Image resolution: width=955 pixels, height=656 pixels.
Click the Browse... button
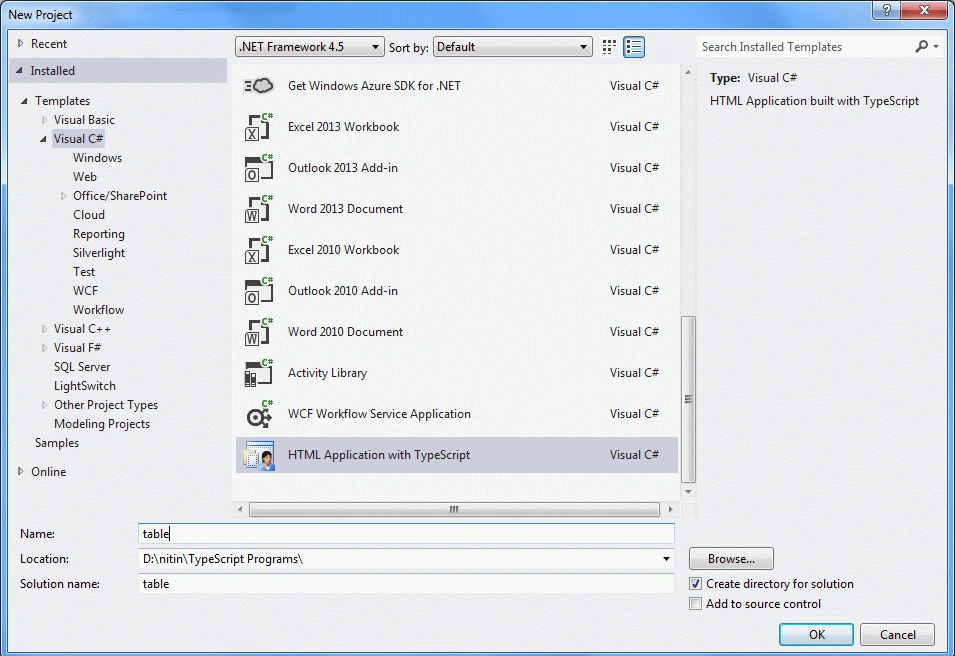(x=731, y=559)
